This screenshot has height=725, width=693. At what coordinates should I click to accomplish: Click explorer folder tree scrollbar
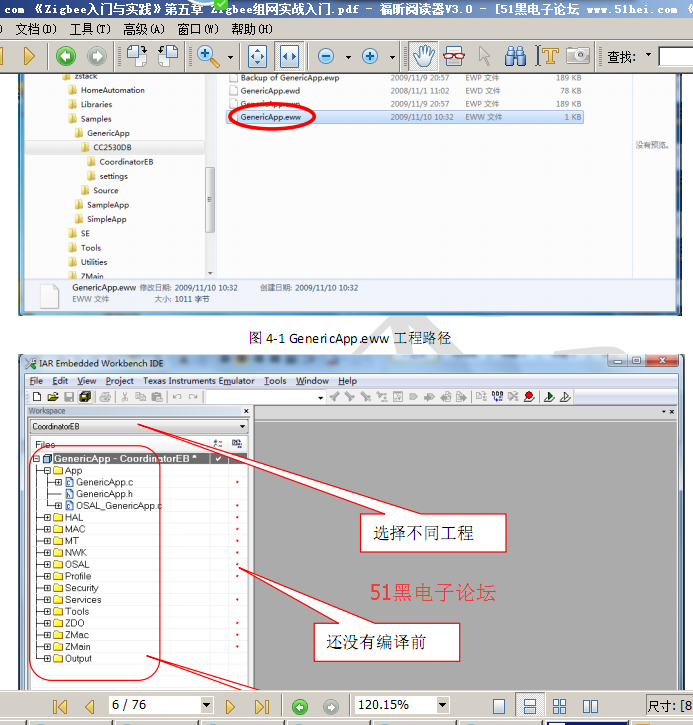(210, 200)
